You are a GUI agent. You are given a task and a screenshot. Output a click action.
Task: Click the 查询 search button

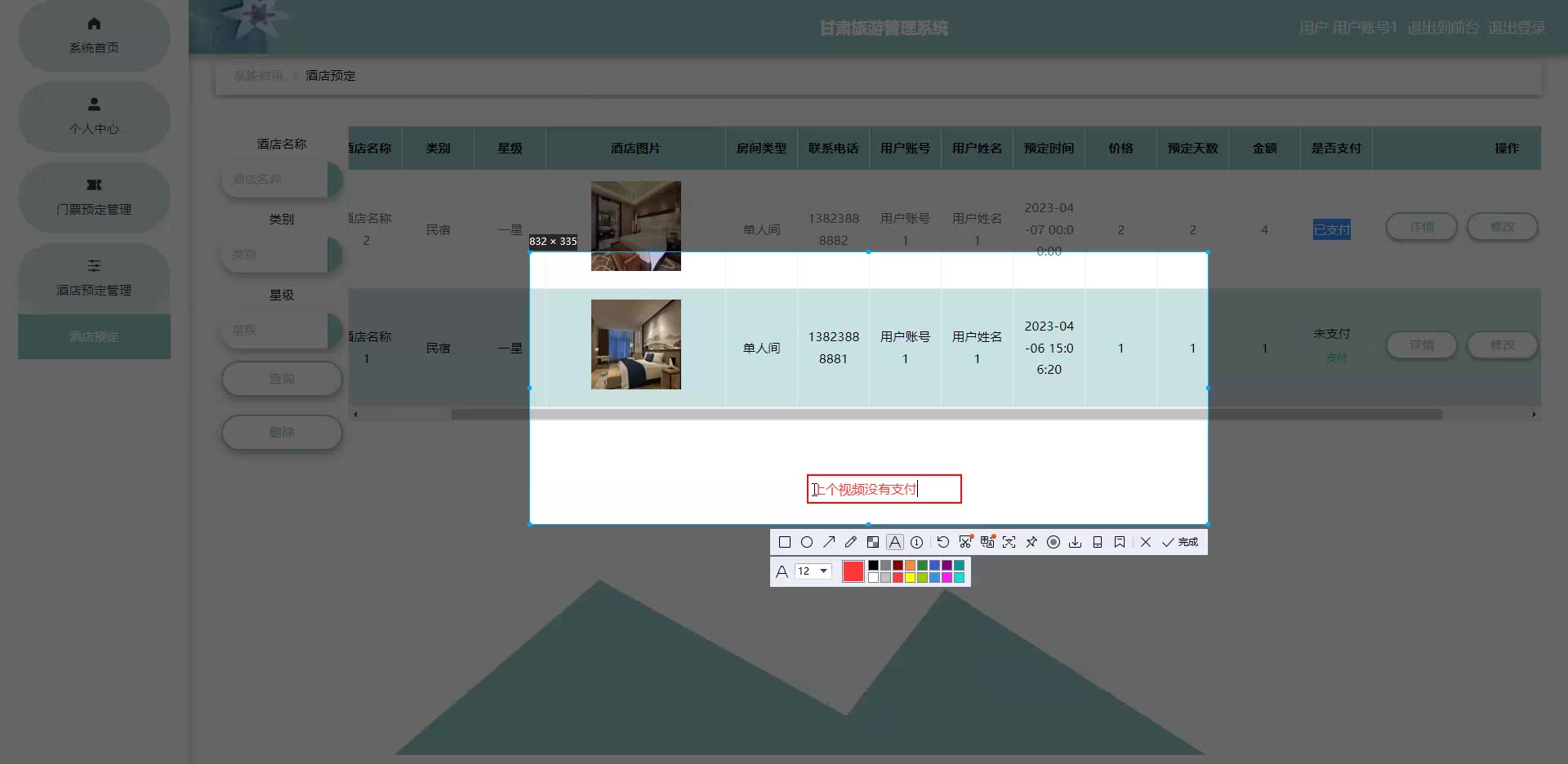pos(282,379)
